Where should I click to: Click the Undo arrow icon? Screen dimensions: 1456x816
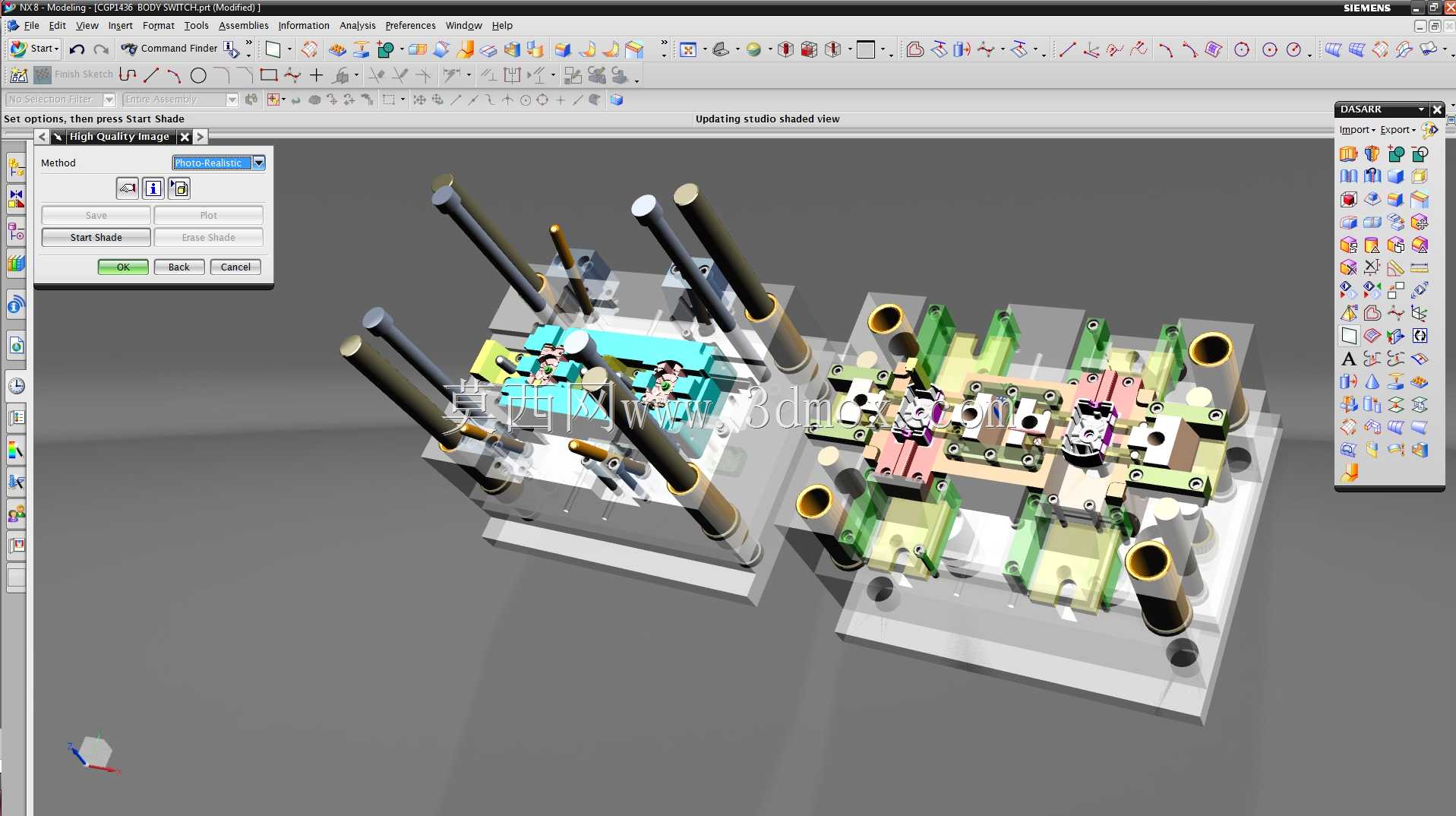[x=77, y=49]
